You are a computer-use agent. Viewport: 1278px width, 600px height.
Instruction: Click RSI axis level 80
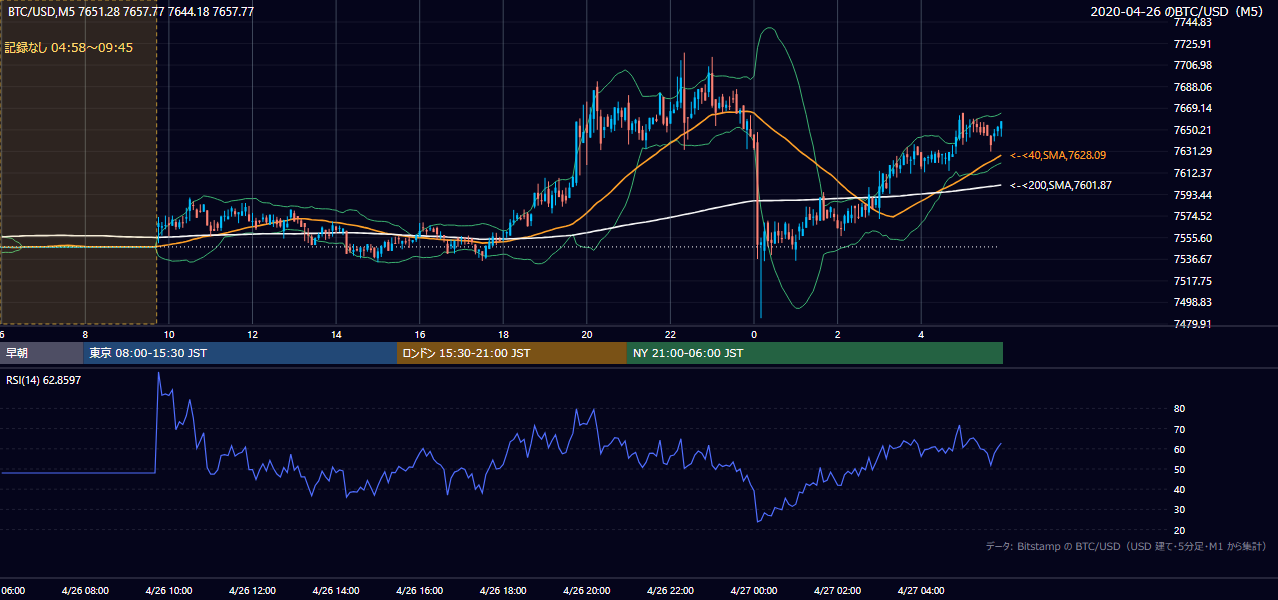pyautogui.click(x=1179, y=409)
